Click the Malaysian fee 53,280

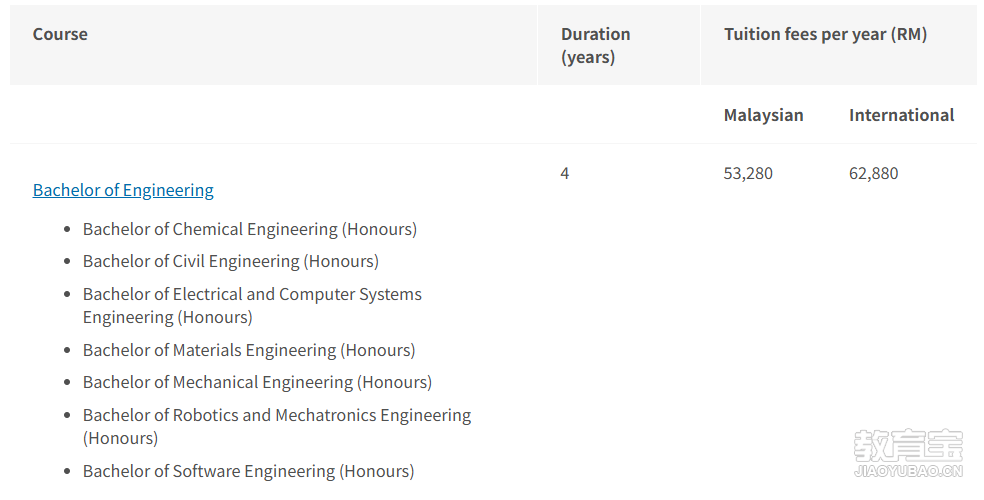click(748, 173)
